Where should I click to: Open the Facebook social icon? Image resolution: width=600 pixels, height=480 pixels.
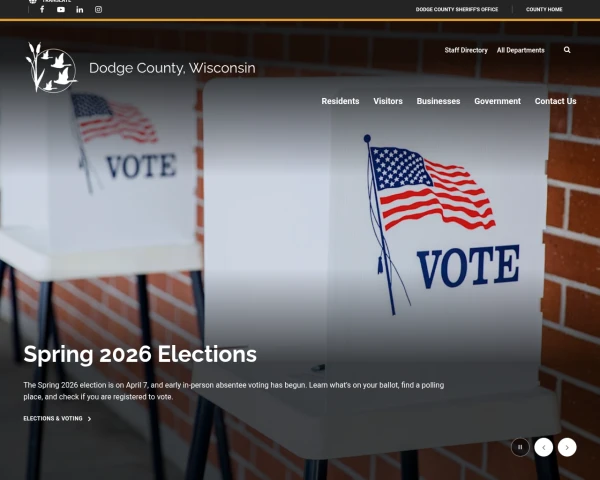tap(42, 9)
